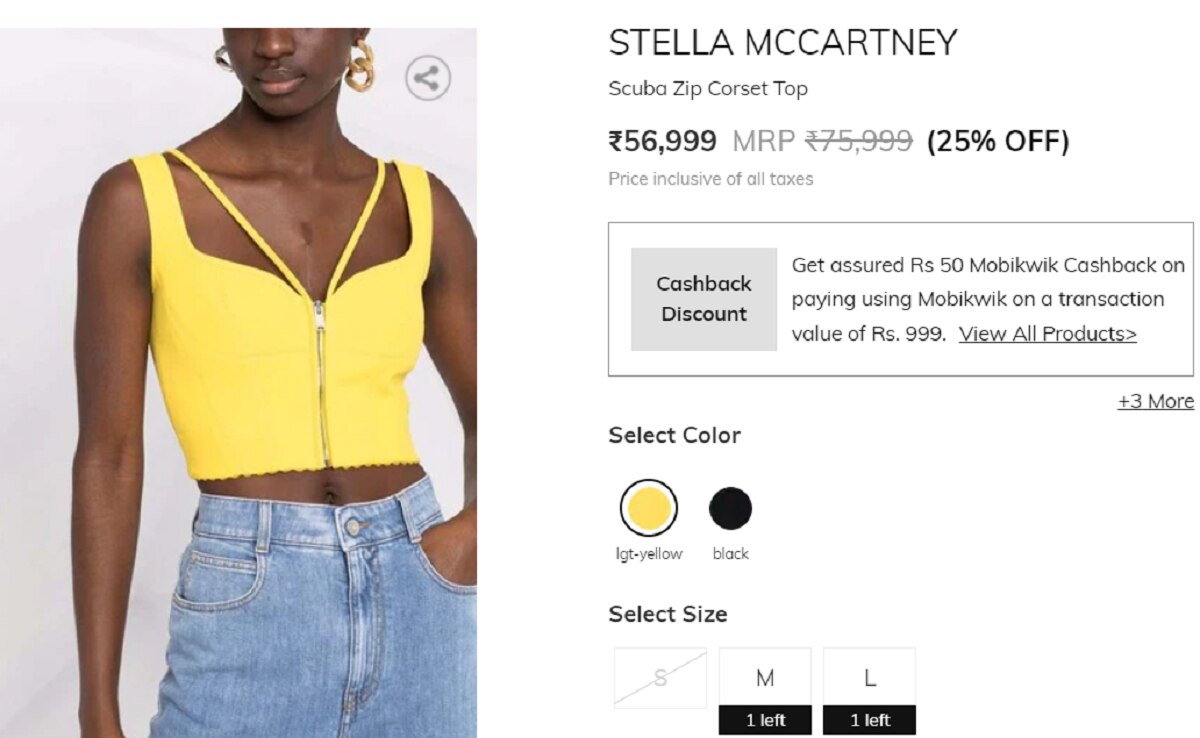Click the Scuba Zip Corset Top title
This screenshot has height=738, width=1200.
click(x=708, y=88)
